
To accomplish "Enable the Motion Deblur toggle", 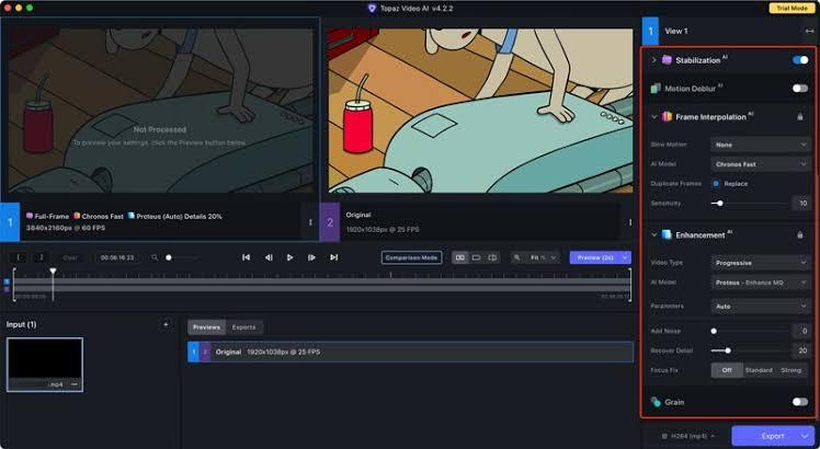I will 800,88.
